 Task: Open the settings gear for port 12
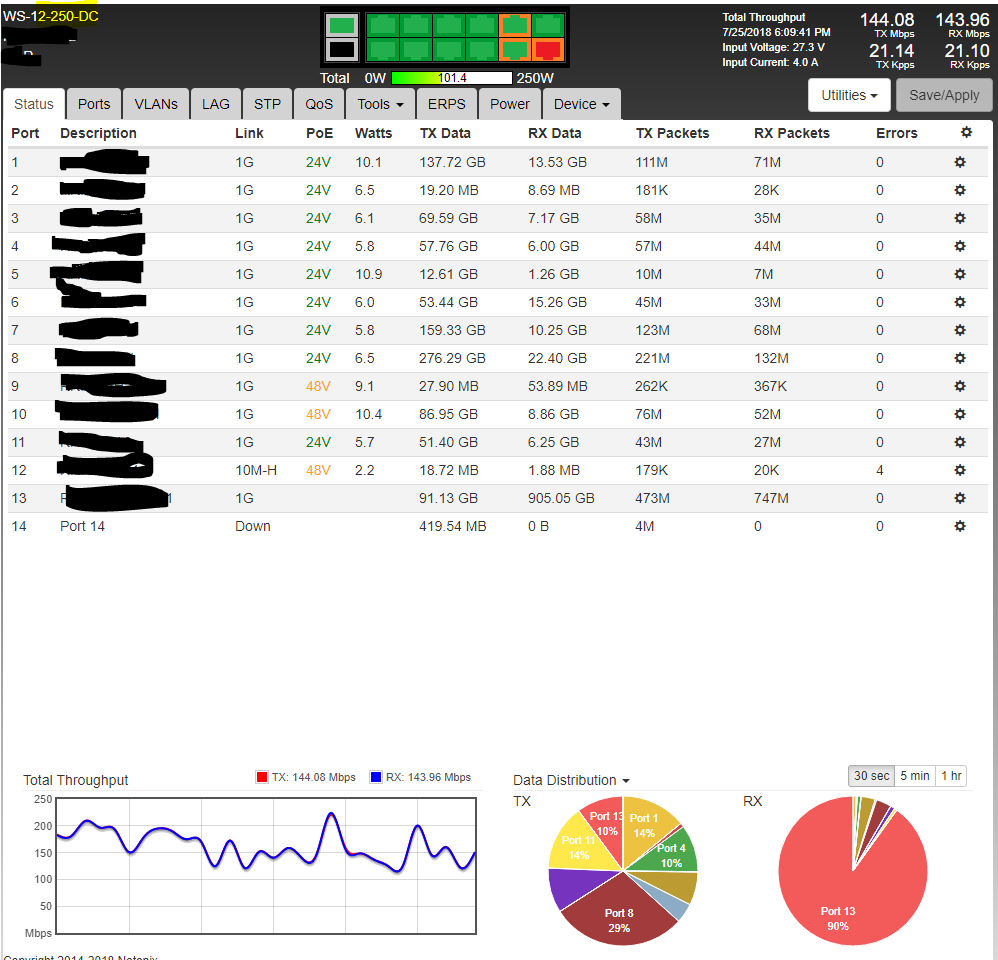tap(960, 470)
